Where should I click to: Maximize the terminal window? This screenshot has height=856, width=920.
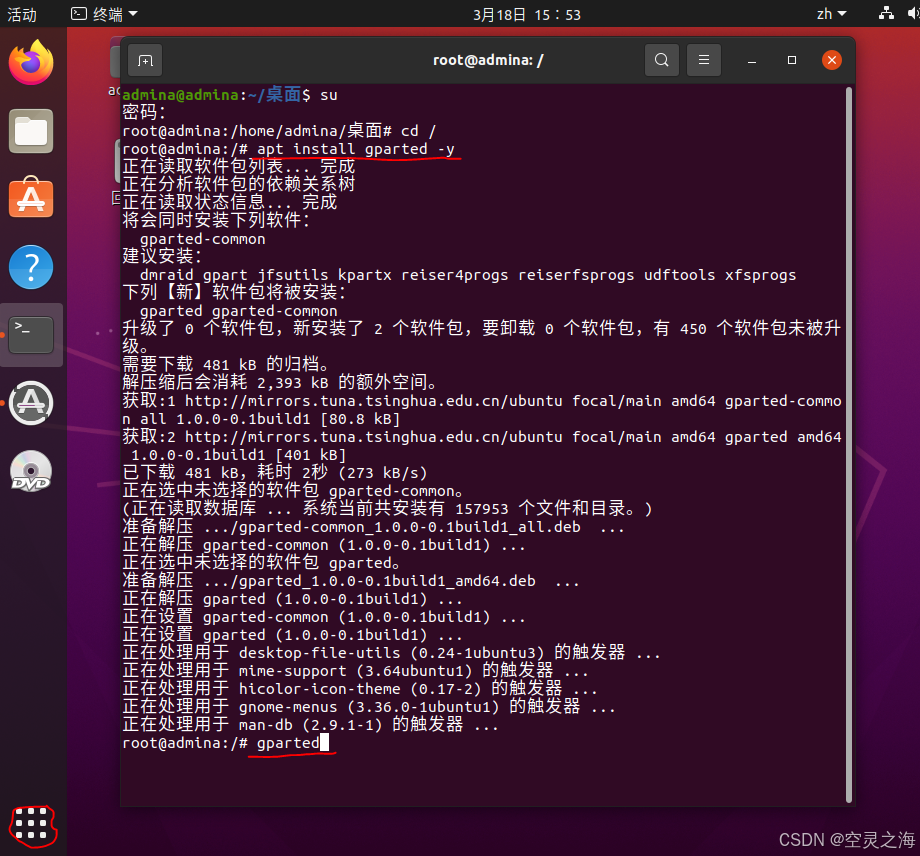[792, 60]
